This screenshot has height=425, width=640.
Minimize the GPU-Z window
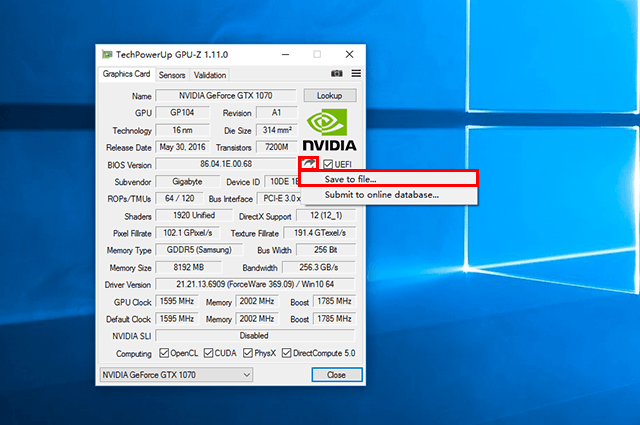point(286,54)
